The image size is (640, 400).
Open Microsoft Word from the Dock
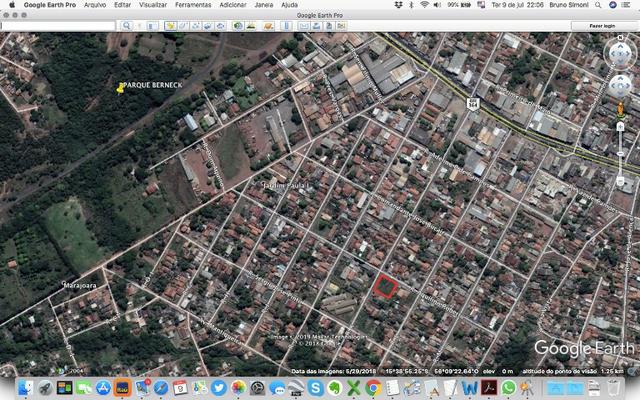coord(469,388)
